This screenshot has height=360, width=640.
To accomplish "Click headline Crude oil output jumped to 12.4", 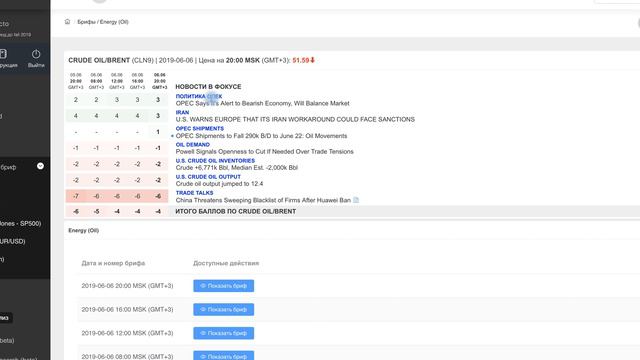I will pos(219,184).
